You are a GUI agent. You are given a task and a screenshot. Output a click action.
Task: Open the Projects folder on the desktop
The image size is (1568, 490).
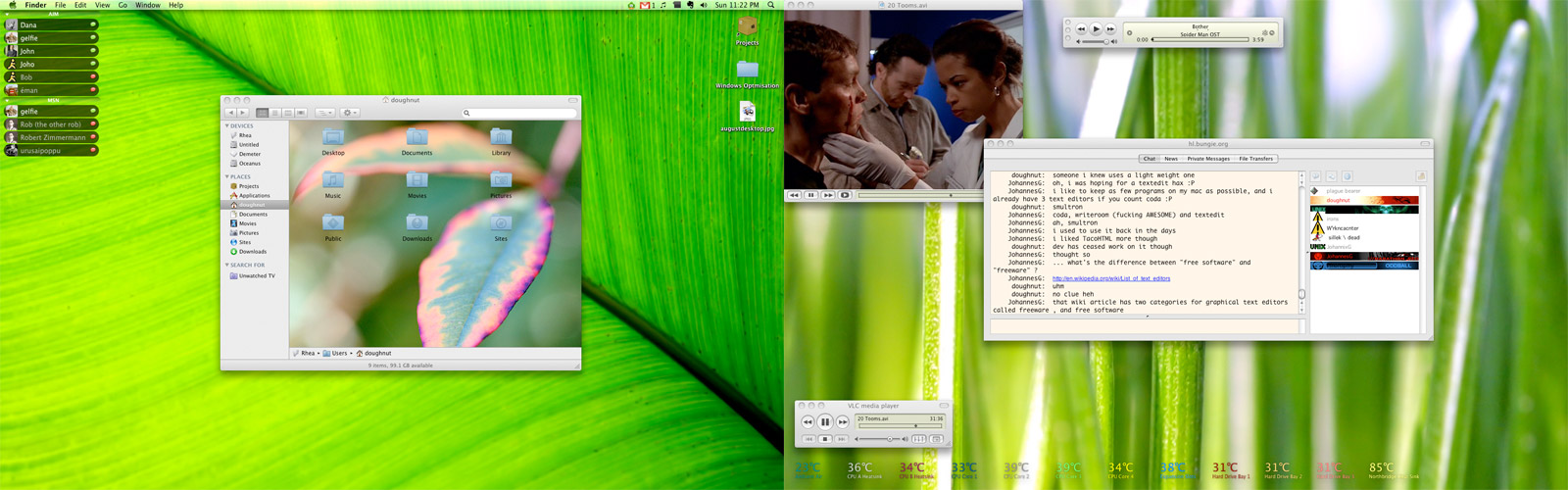point(747,27)
